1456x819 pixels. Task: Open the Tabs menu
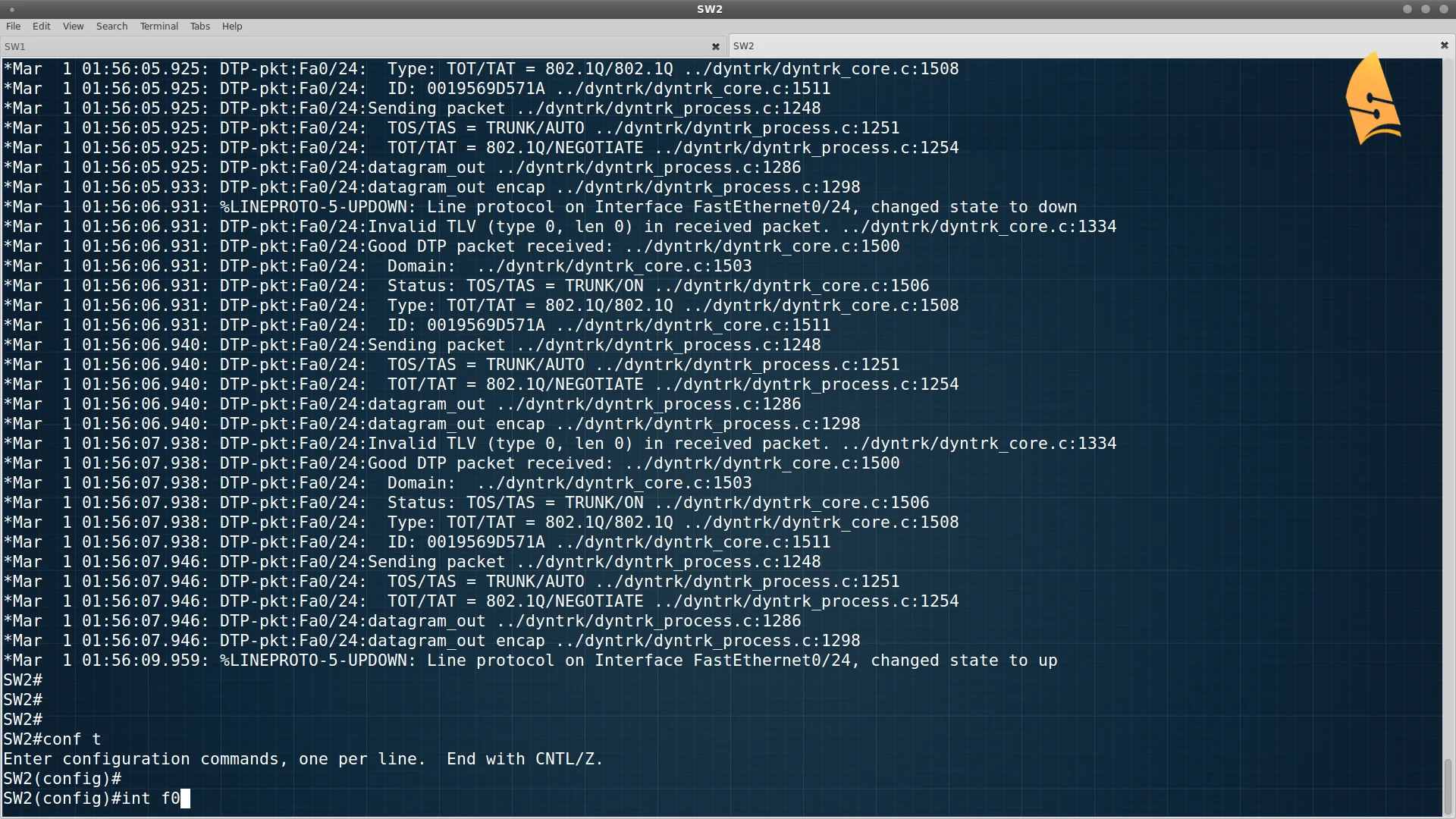tap(199, 26)
